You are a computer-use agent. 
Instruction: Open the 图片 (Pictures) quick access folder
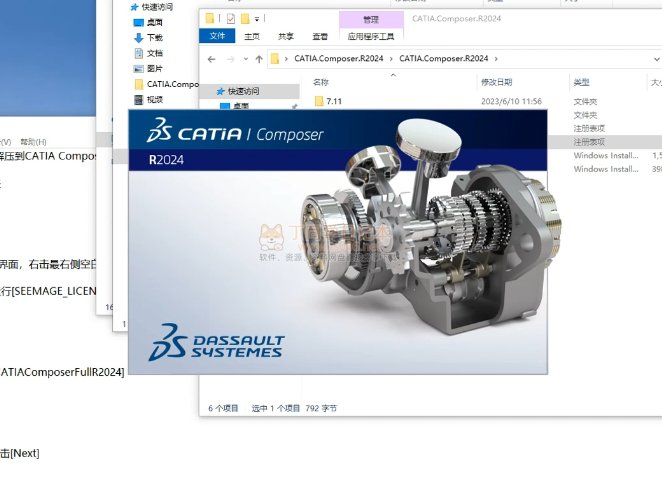[155, 69]
